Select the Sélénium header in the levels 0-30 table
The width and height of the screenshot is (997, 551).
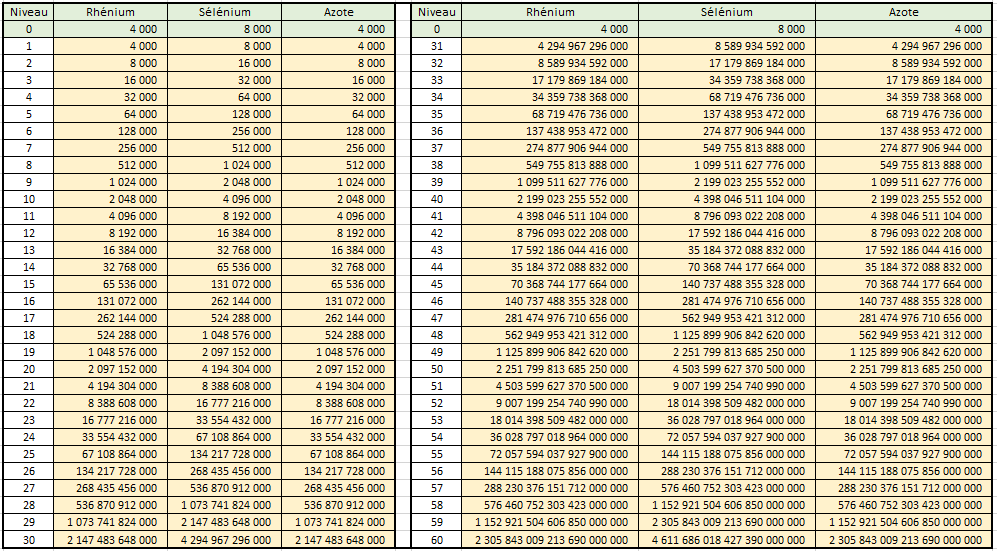tap(224, 12)
